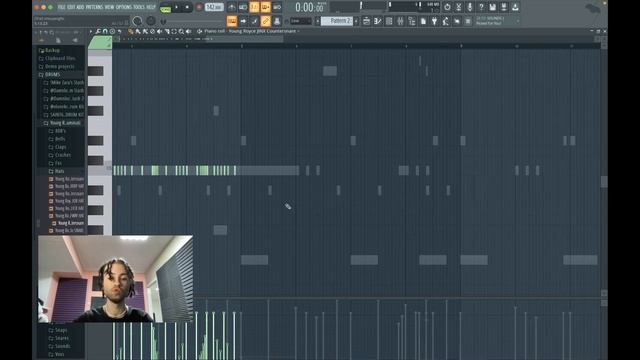Click the piano roll vertical scrollbar handle
The image size is (640, 360).
pyautogui.click(x=604, y=182)
